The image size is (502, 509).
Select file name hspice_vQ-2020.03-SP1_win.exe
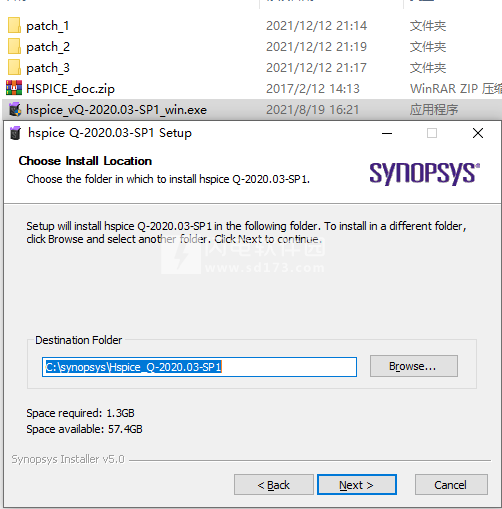pyautogui.click(x=117, y=110)
